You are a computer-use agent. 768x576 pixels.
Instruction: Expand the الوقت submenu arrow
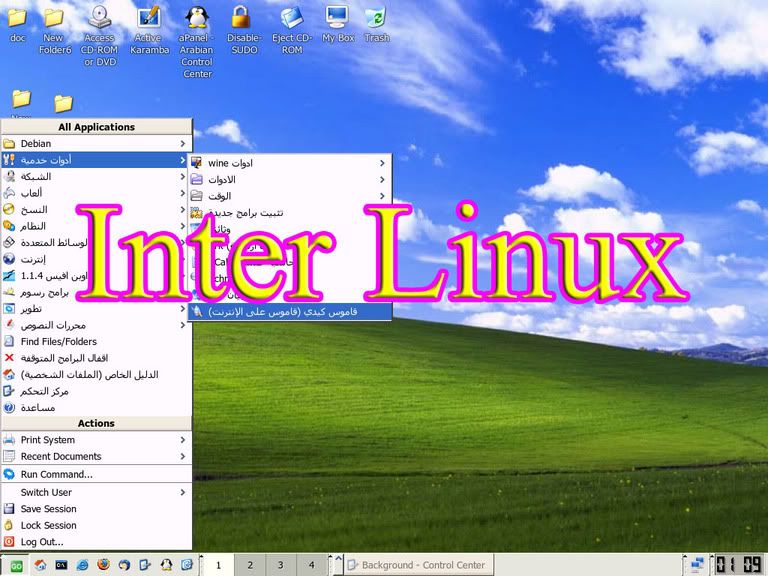pos(382,196)
